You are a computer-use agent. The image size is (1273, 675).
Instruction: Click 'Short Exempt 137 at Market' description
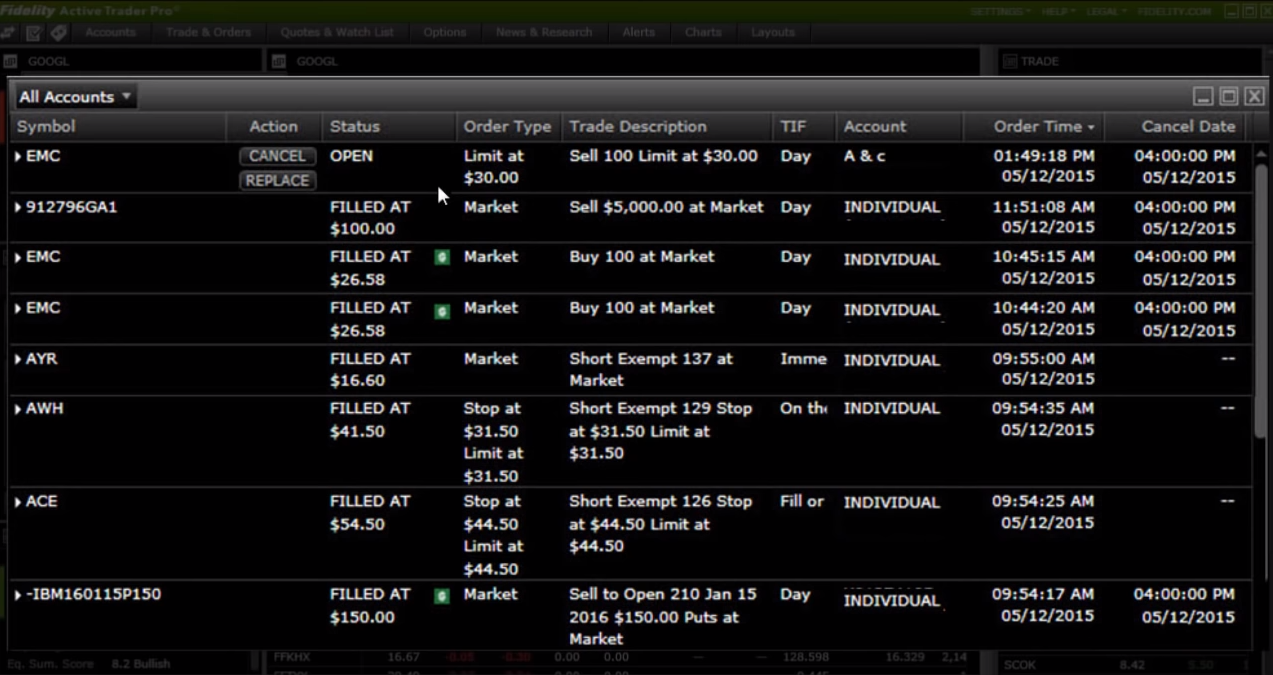point(651,369)
